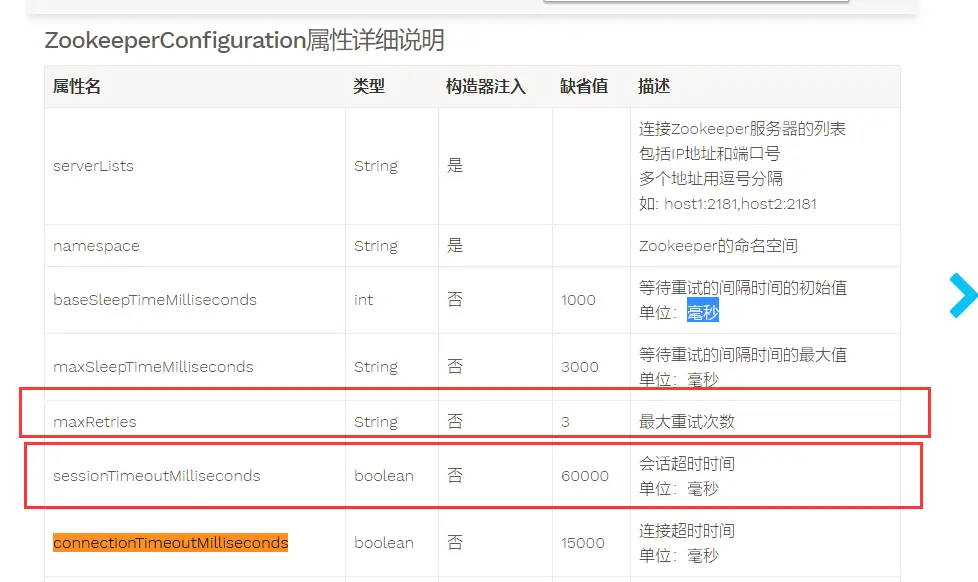The height and width of the screenshot is (582, 978).
Task: Click default value 1000
Action: point(578,300)
